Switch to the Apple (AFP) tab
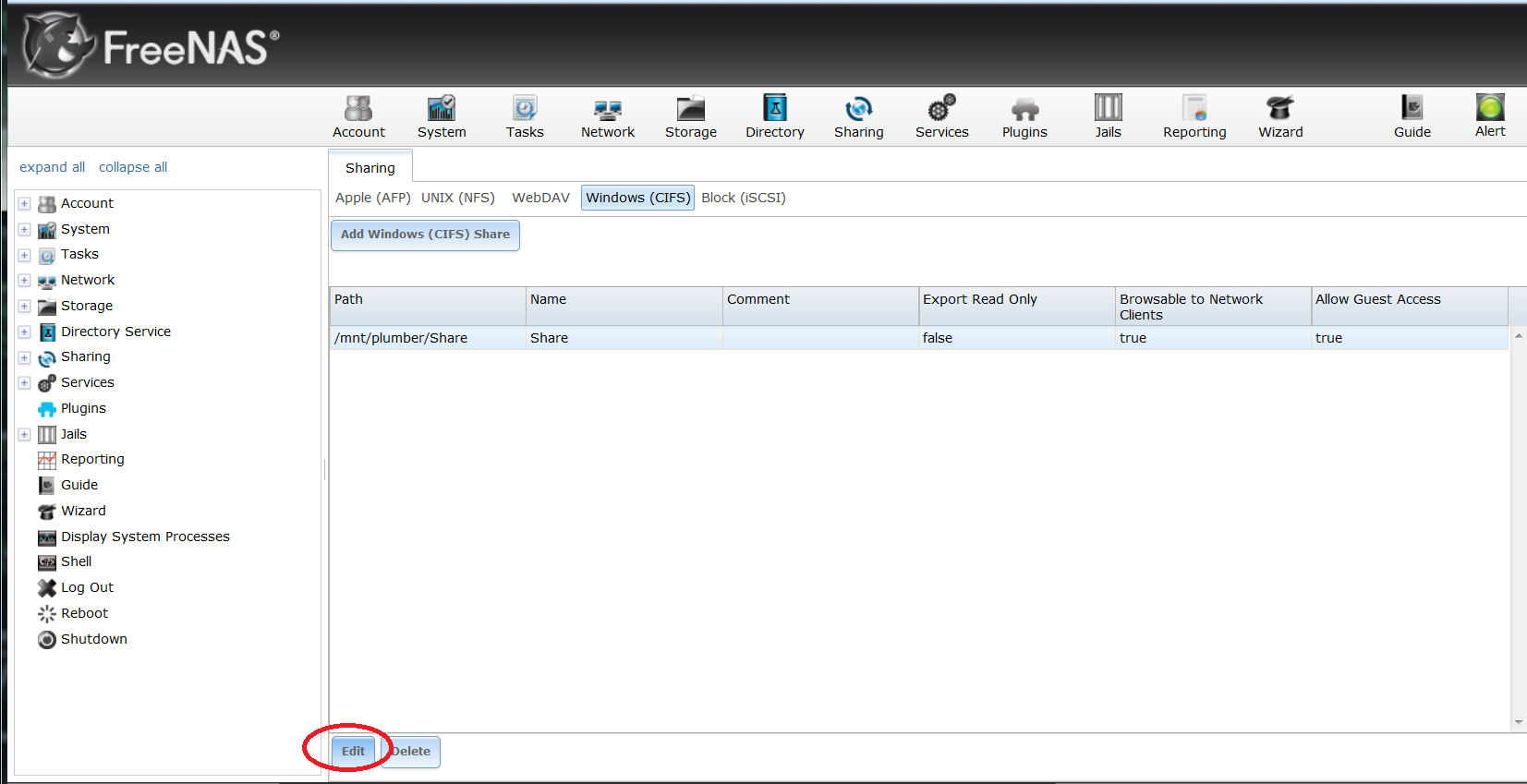 [x=373, y=198]
